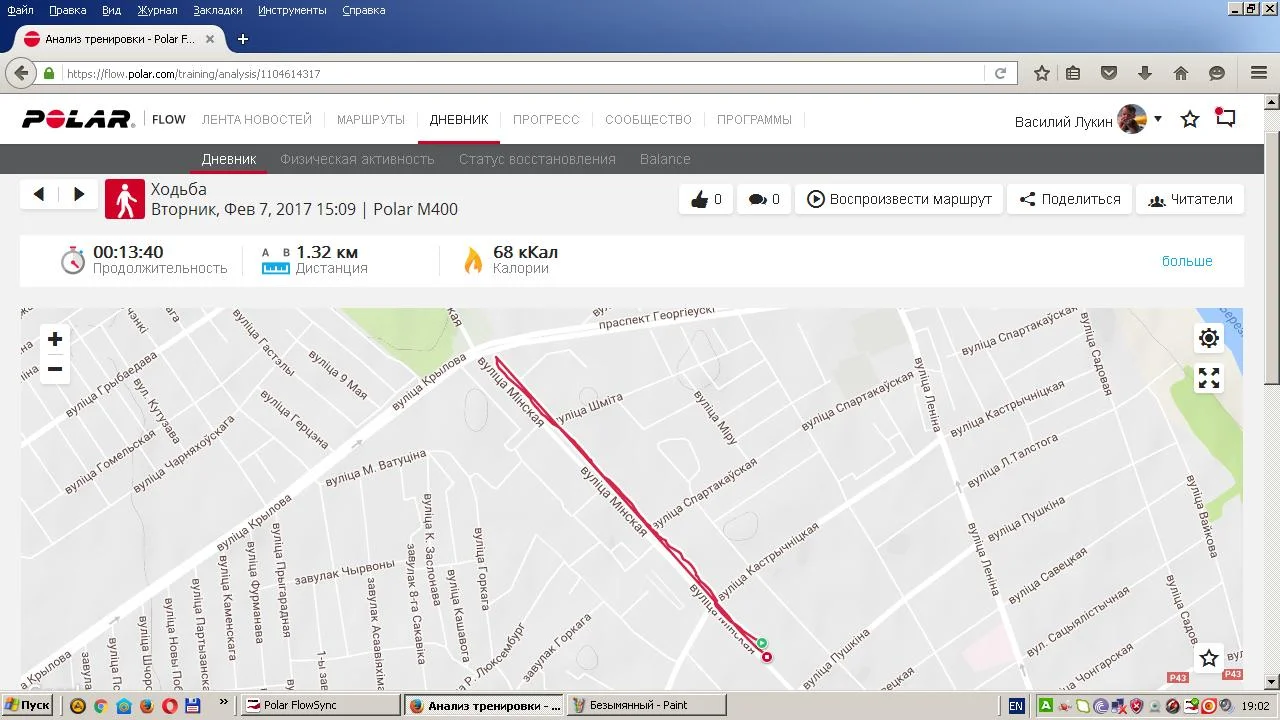Click the green route start marker
Image resolution: width=1280 pixels, height=720 pixels.
762,643
